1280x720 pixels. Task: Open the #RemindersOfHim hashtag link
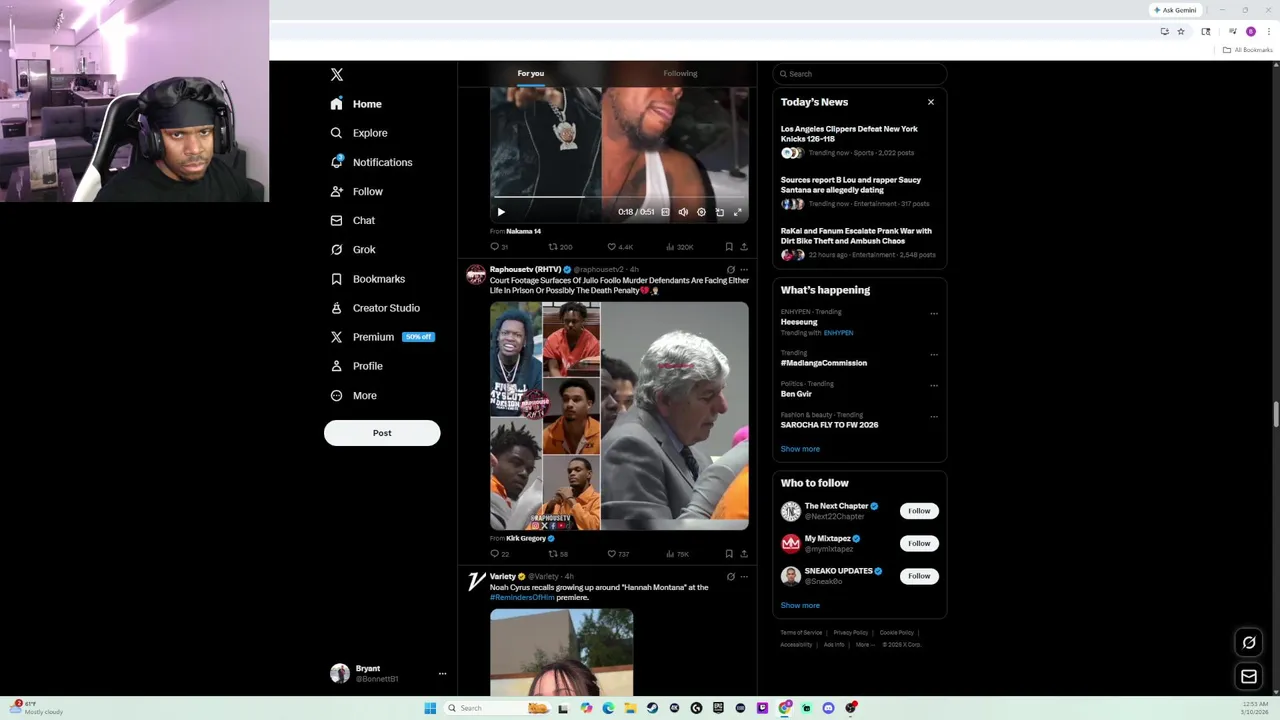point(522,598)
